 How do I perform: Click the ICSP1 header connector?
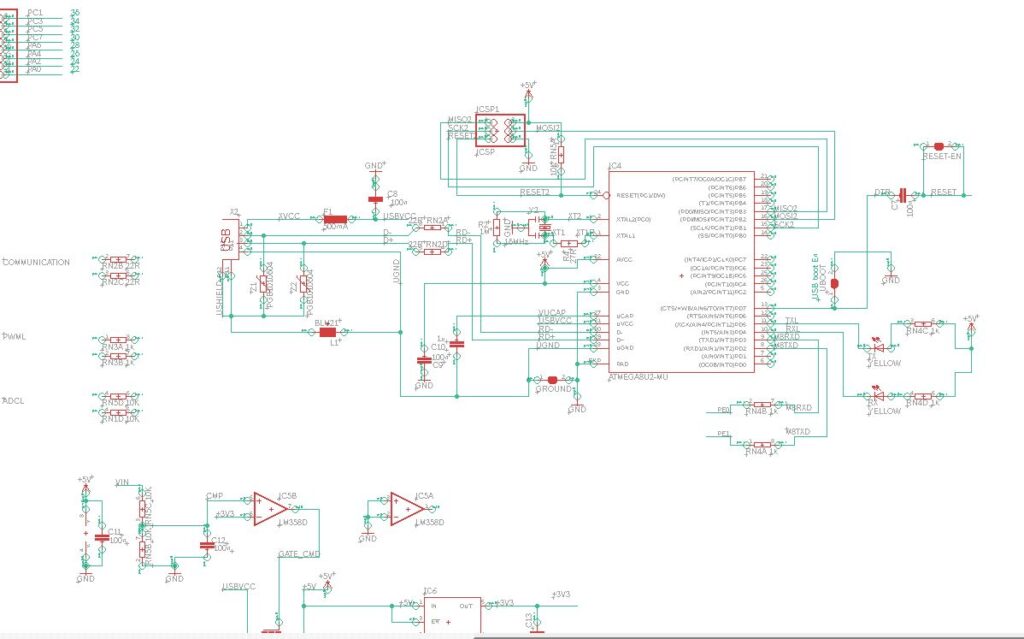[500, 130]
